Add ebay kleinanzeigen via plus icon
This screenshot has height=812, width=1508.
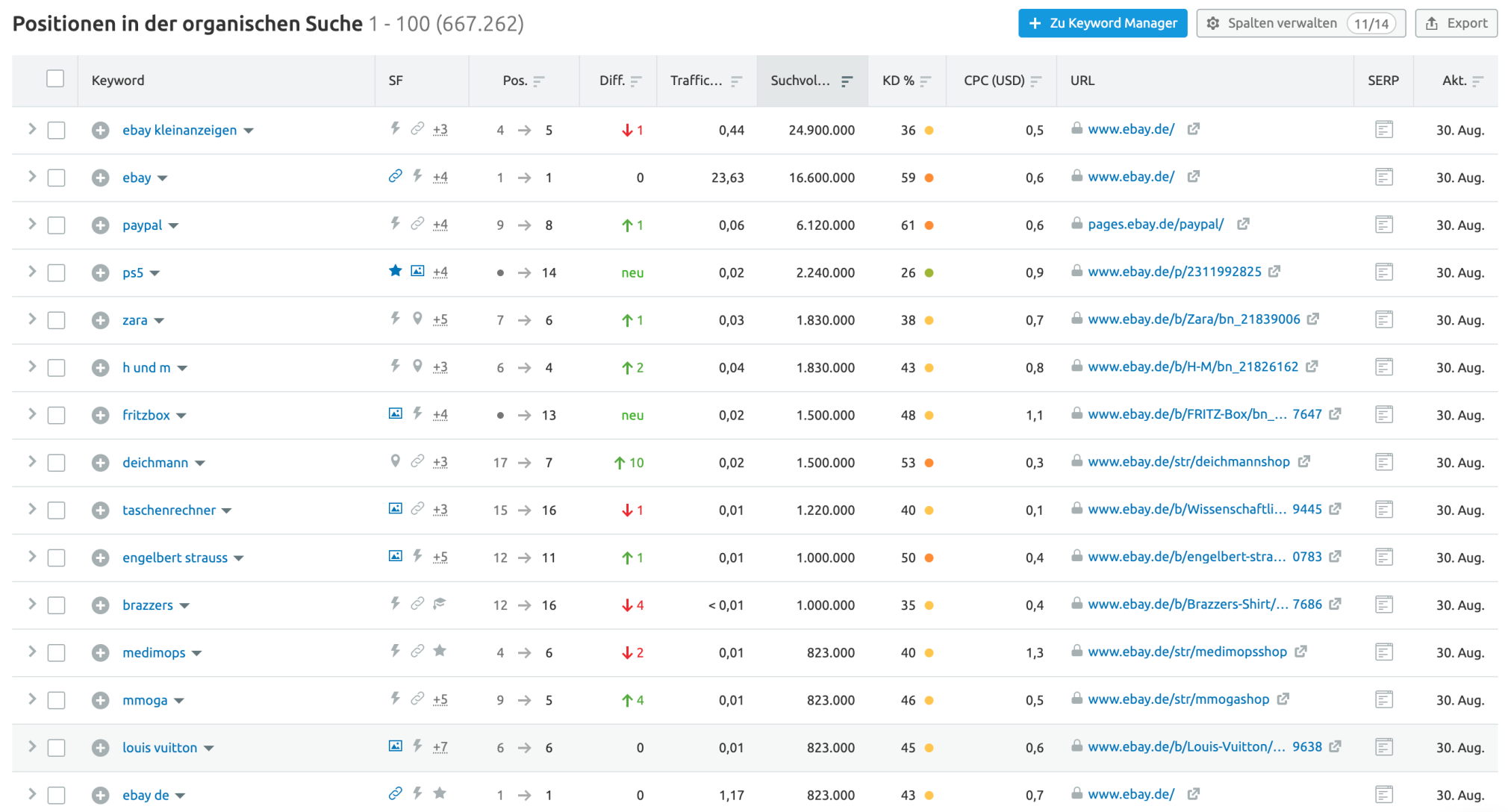click(101, 131)
